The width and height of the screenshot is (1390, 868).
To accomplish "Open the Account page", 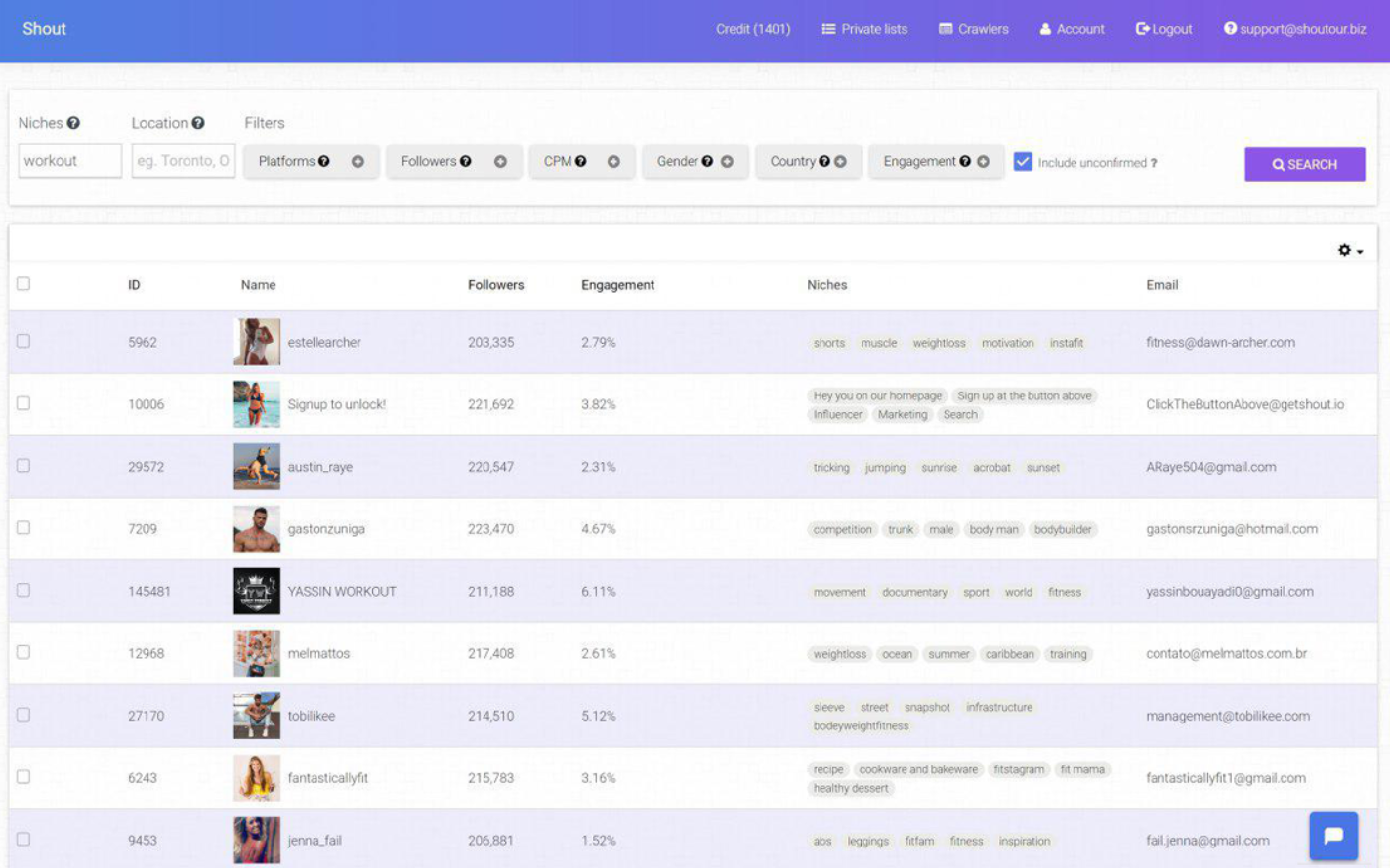I will [1071, 28].
